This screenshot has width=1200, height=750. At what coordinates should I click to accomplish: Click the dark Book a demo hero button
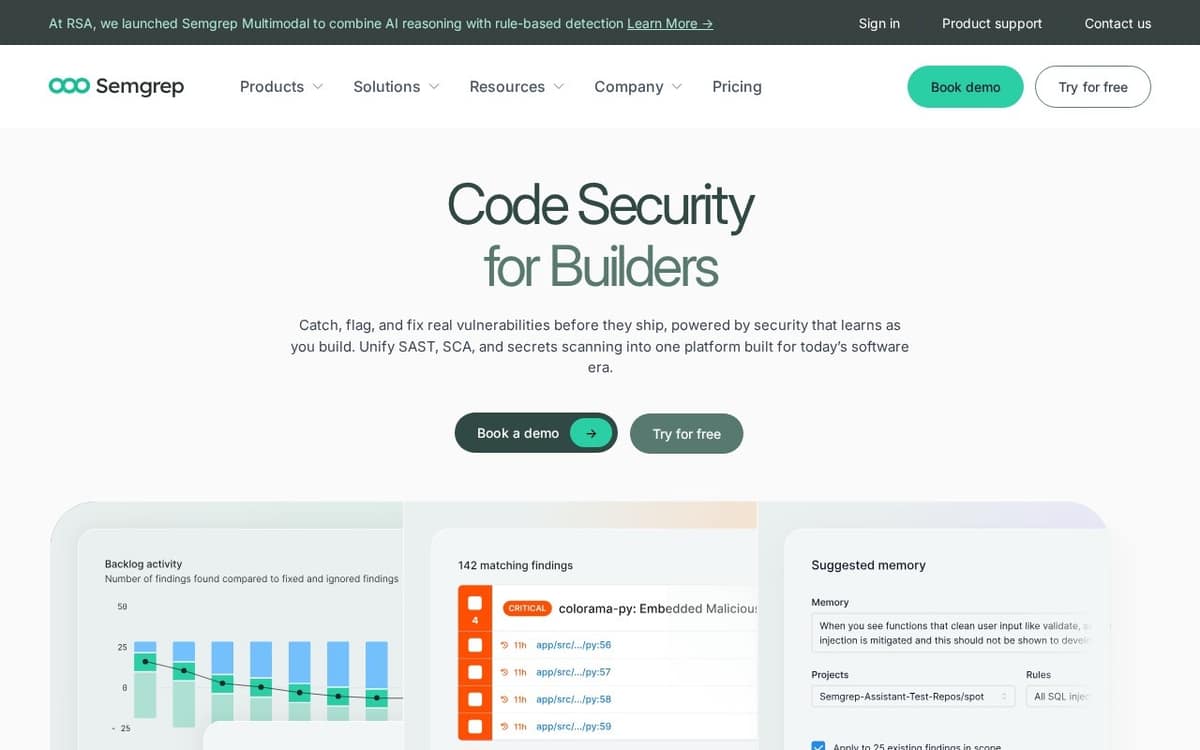(536, 433)
